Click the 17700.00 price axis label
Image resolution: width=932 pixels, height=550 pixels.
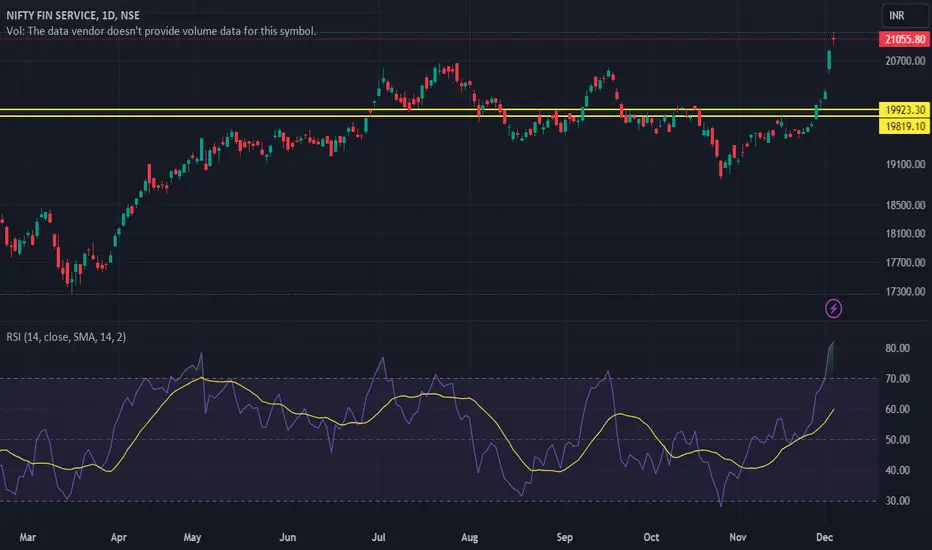(905, 262)
